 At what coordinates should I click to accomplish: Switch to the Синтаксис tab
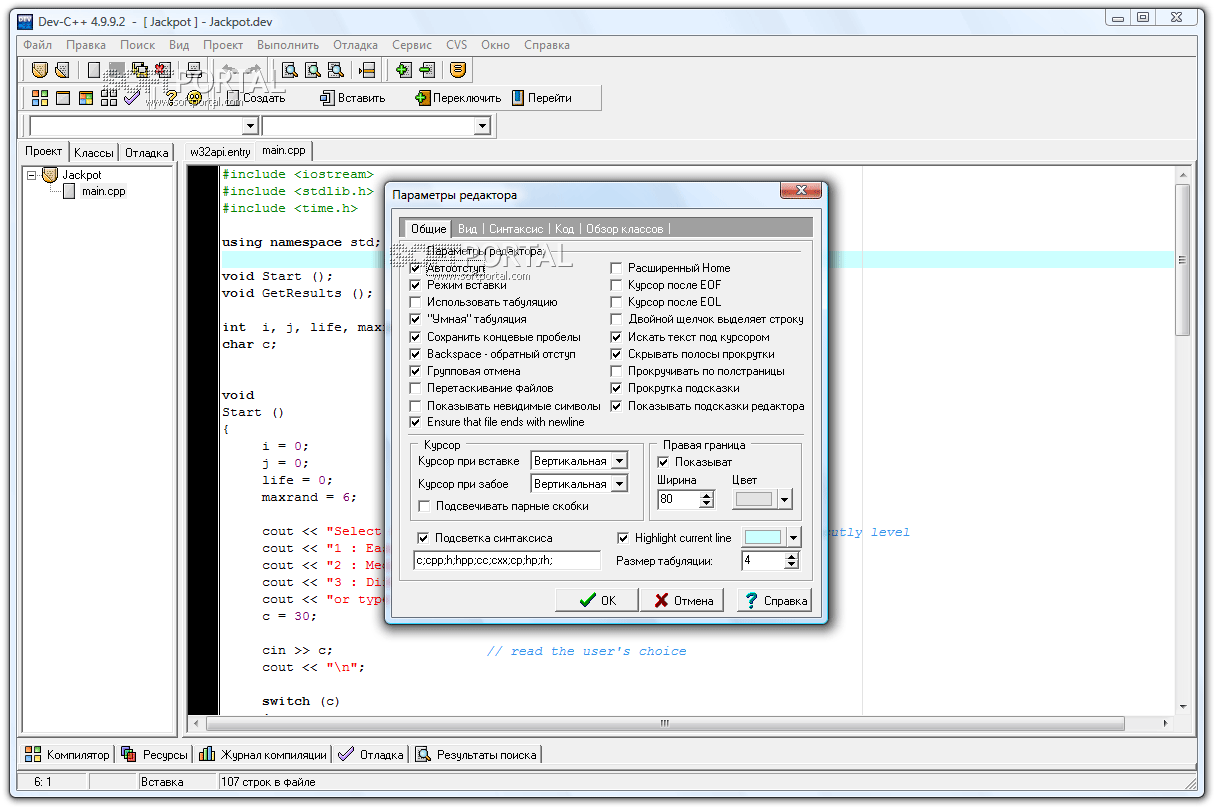(516, 229)
